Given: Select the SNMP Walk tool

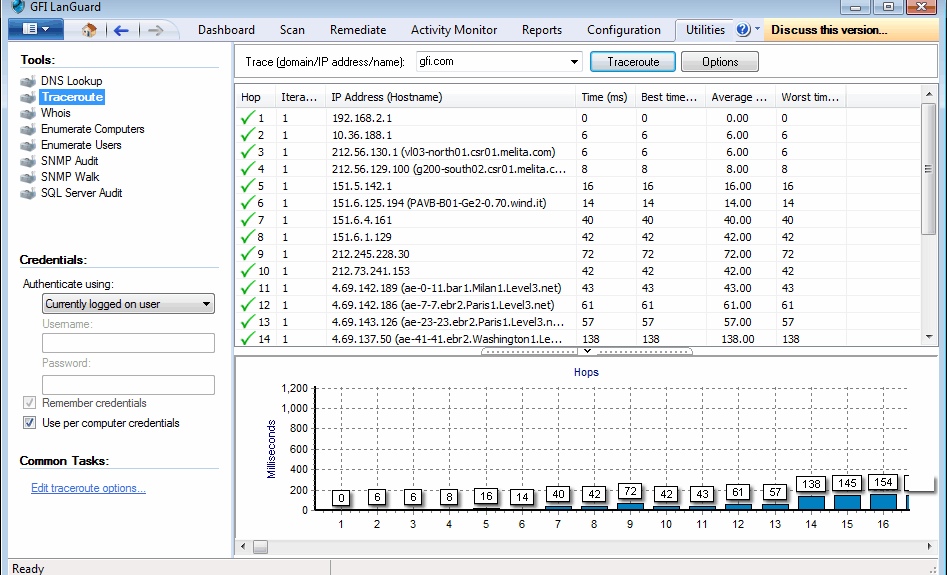Looking at the screenshot, I should [x=70, y=177].
